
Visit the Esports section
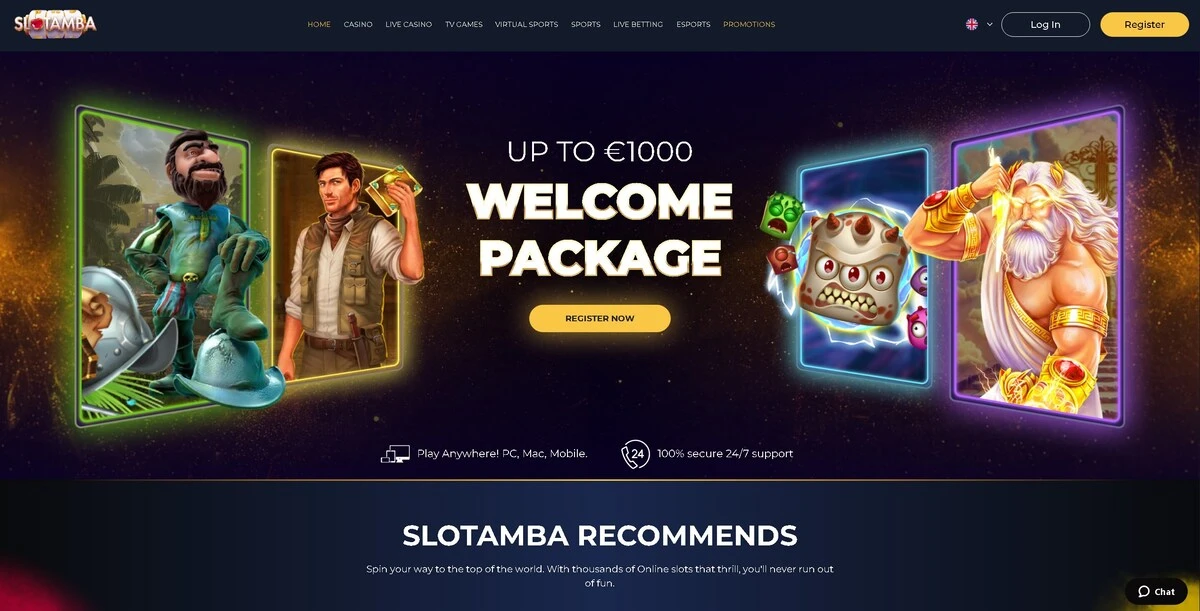(x=693, y=24)
